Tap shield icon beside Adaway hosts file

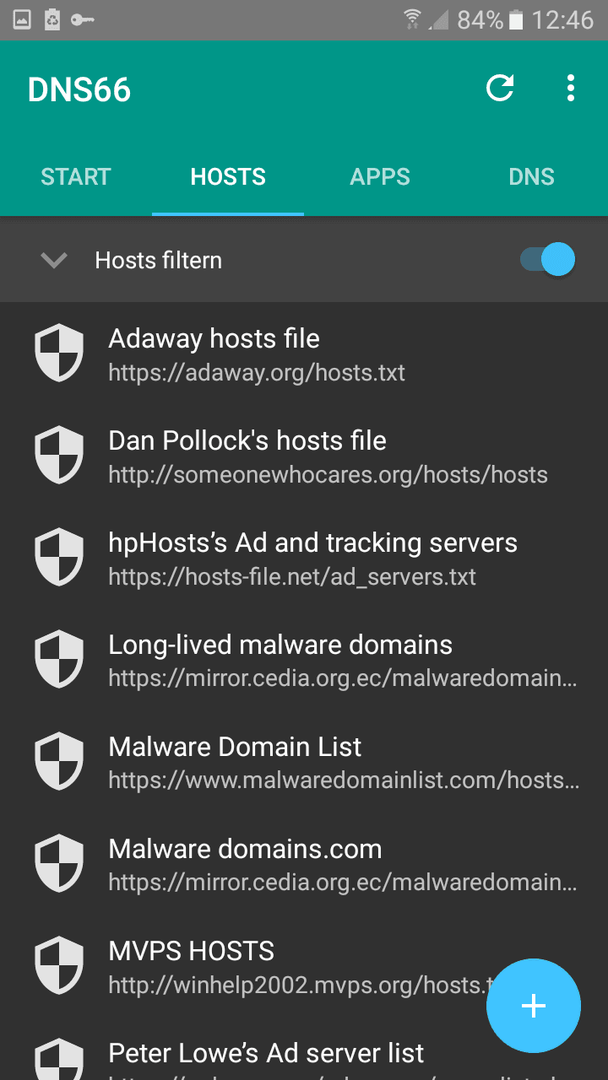(59, 353)
